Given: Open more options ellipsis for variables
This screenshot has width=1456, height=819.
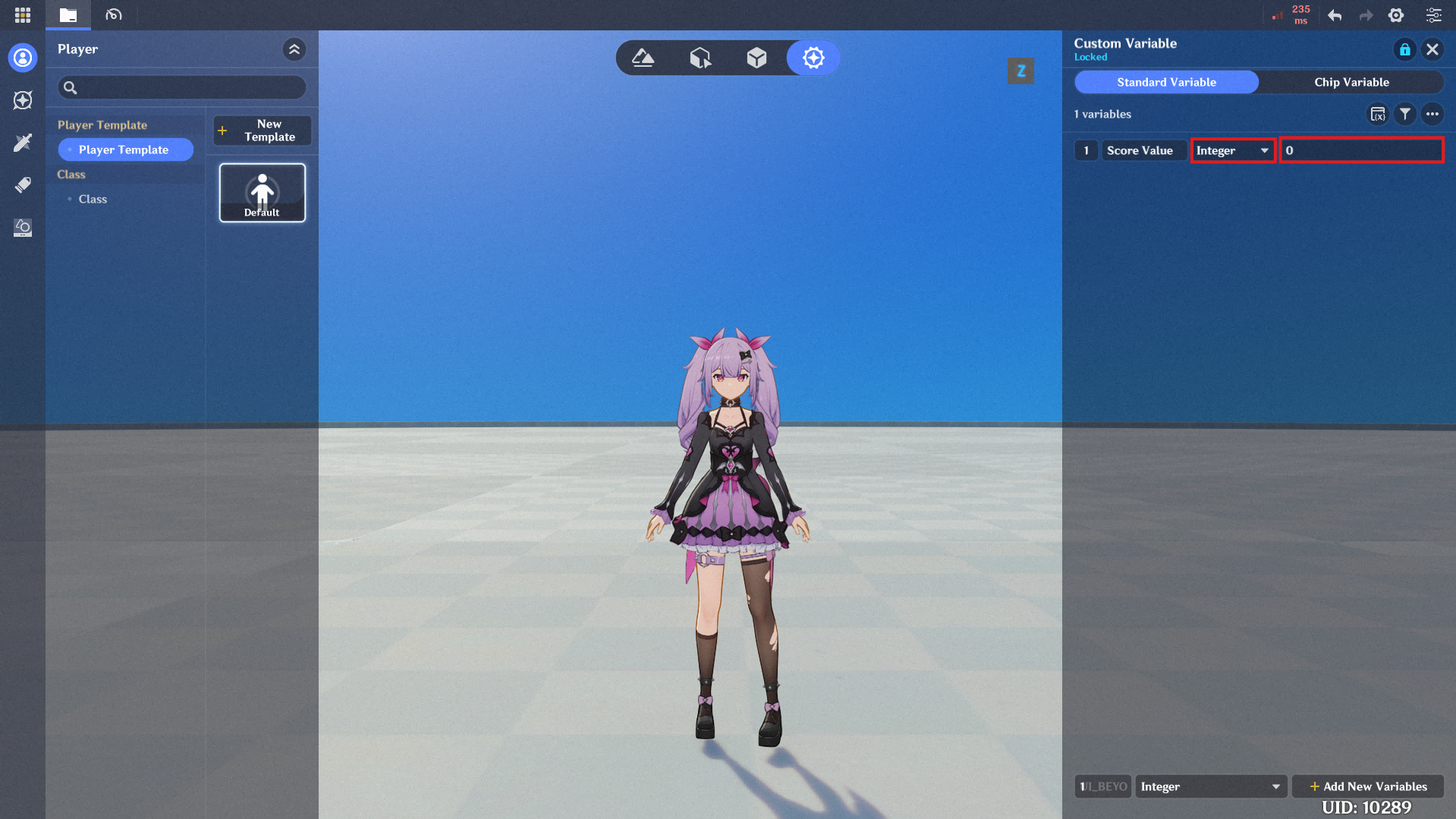Looking at the screenshot, I should coord(1432,114).
